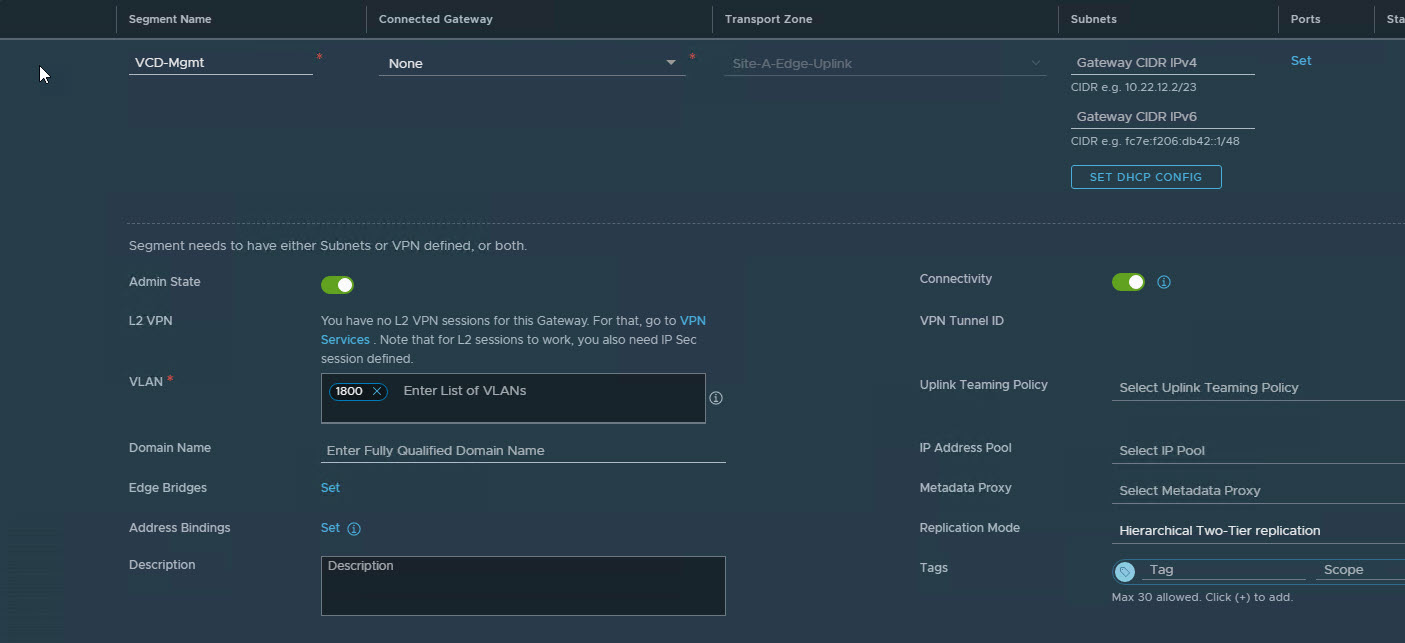This screenshot has height=643, width=1405.
Task: Click the tag icon in Tags row
Action: point(1125,571)
